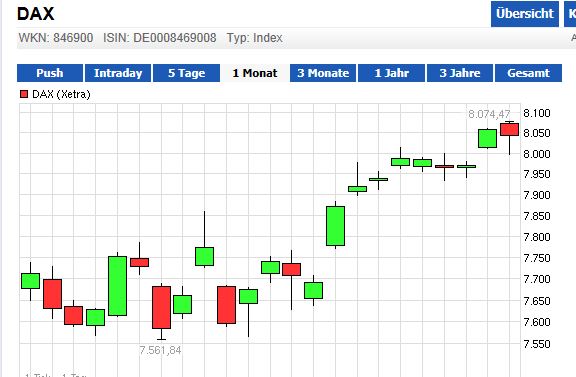576x377 pixels.
Task: Click the Typ: Index label
Action: point(255,38)
